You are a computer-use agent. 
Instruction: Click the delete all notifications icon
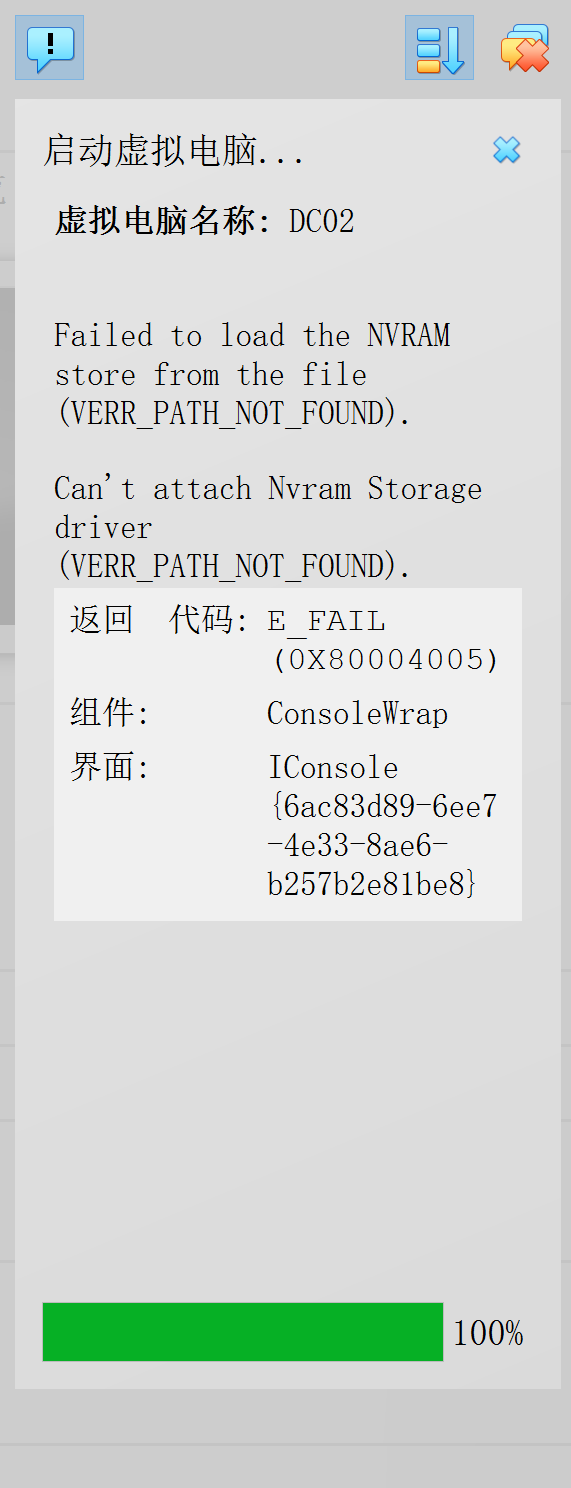tap(525, 48)
